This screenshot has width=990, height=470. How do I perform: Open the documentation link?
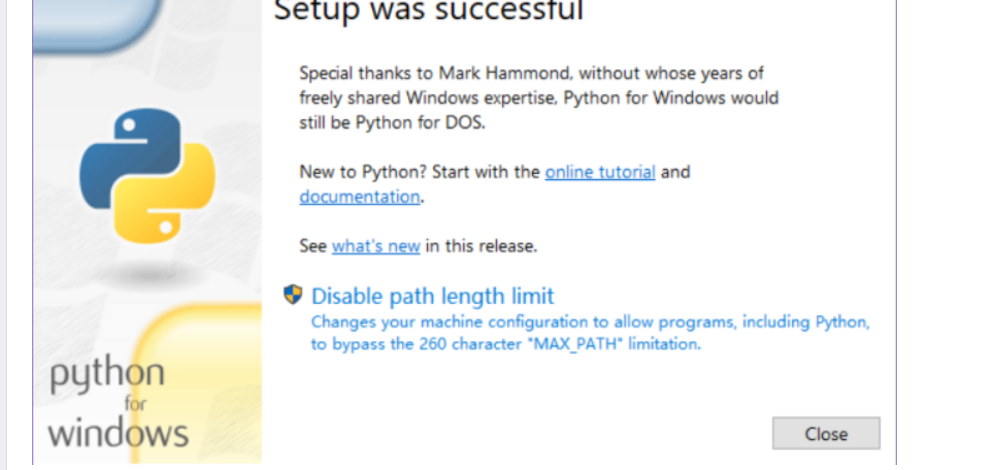[359, 197]
